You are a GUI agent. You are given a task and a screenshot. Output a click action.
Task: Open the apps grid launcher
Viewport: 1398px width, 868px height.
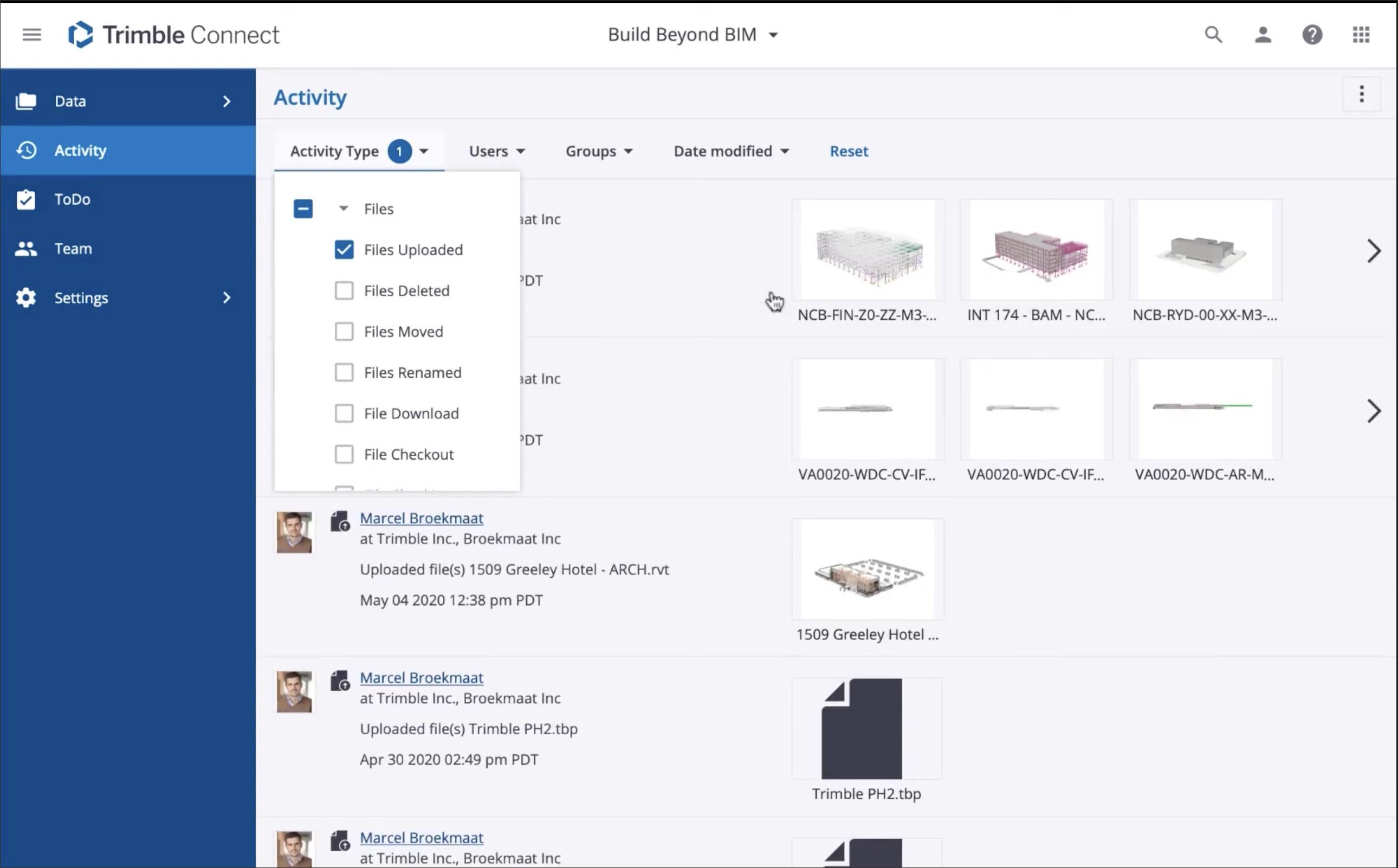[x=1361, y=35]
